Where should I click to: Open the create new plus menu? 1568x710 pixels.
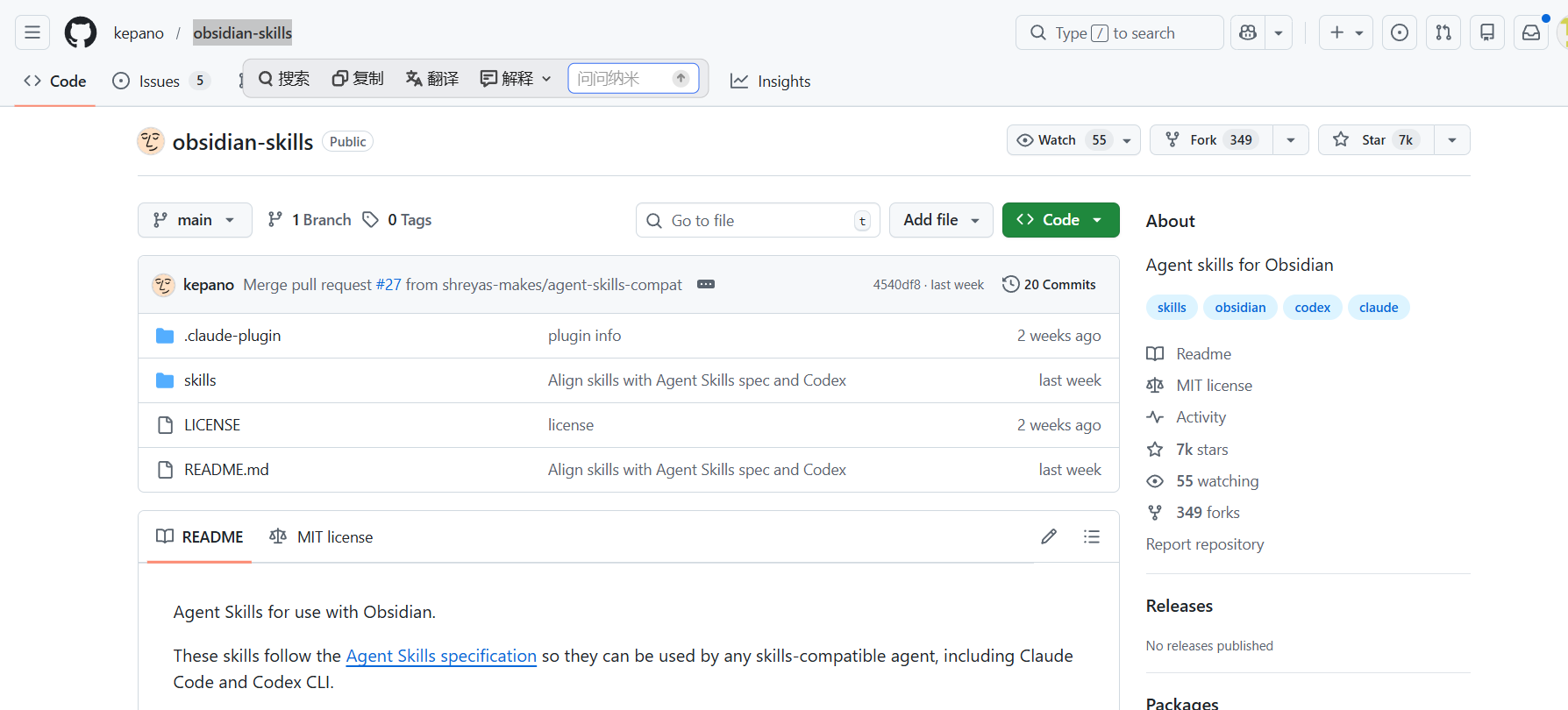pyautogui.click(x=1346, y=32)
